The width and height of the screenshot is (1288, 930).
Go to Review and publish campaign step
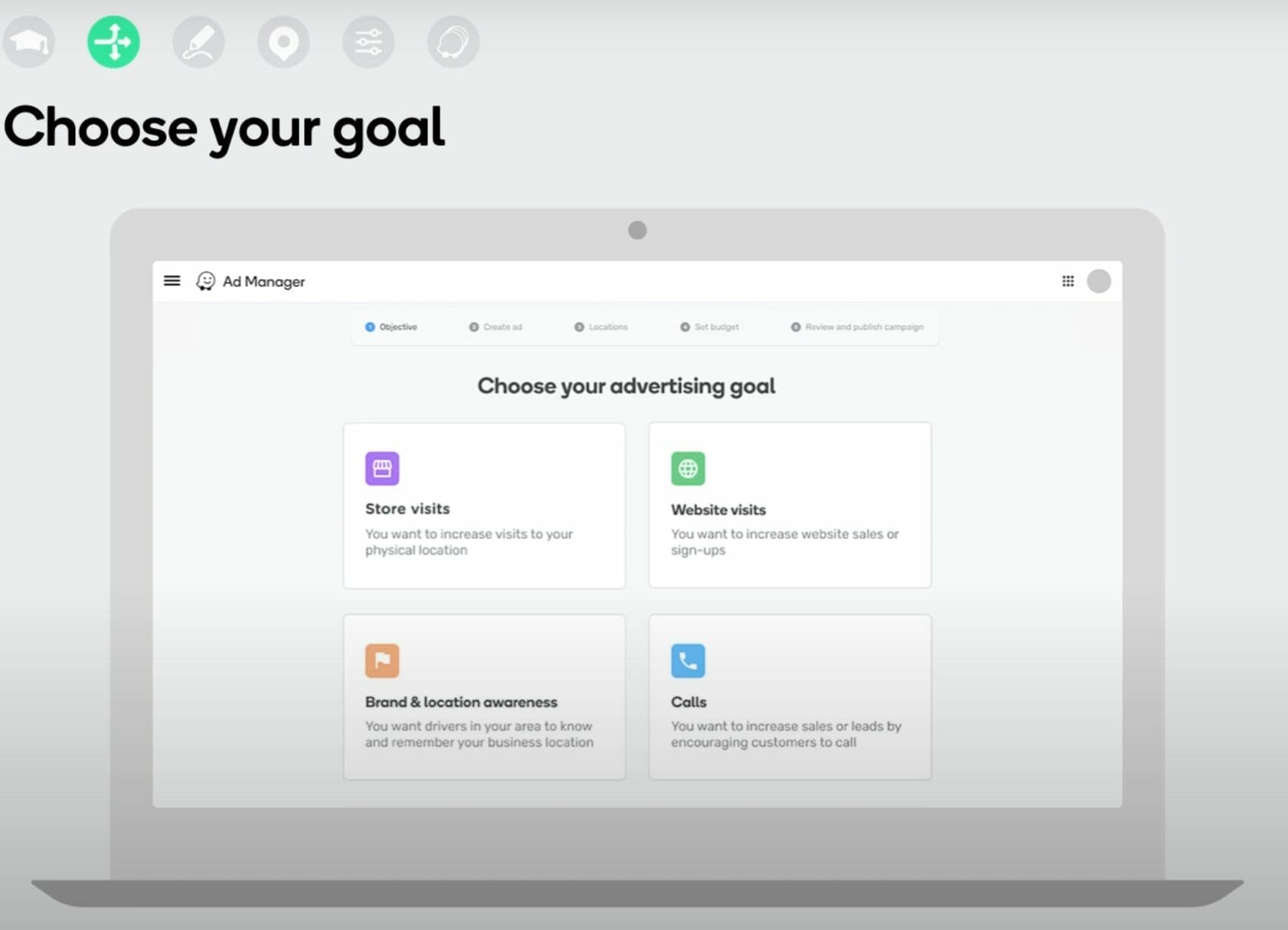click(x=857, y=327)
